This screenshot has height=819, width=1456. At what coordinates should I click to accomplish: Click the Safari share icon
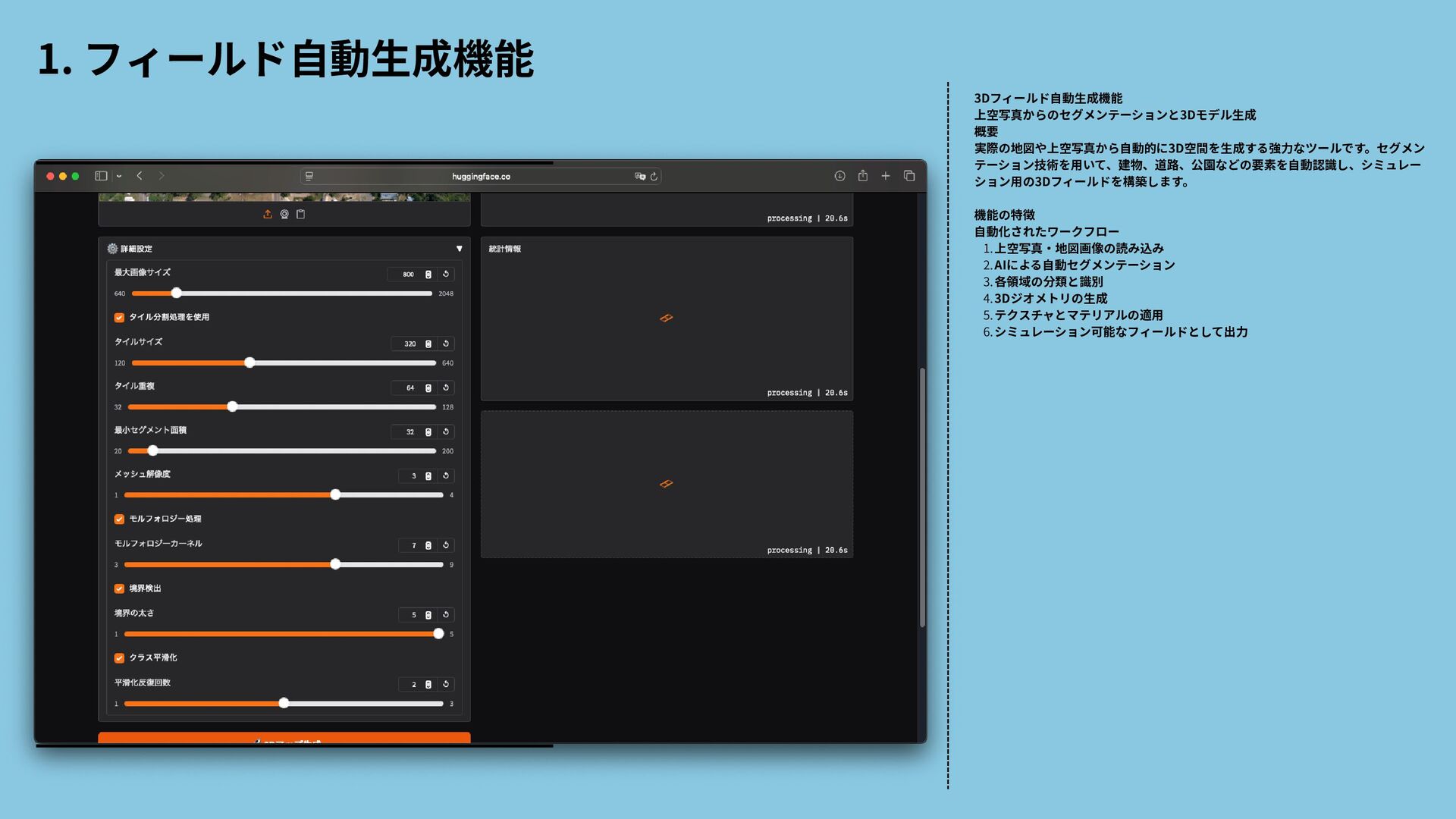tap(862, 176)
